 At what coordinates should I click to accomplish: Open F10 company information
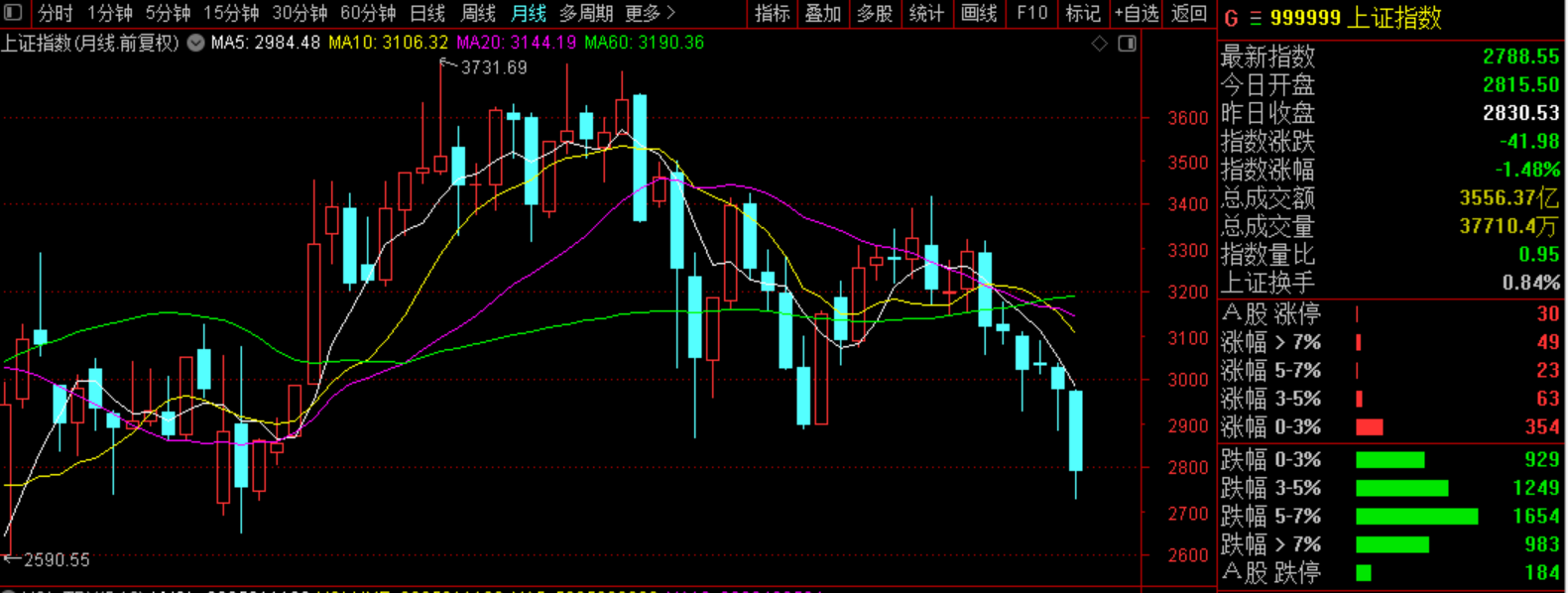coord(1031,13)
